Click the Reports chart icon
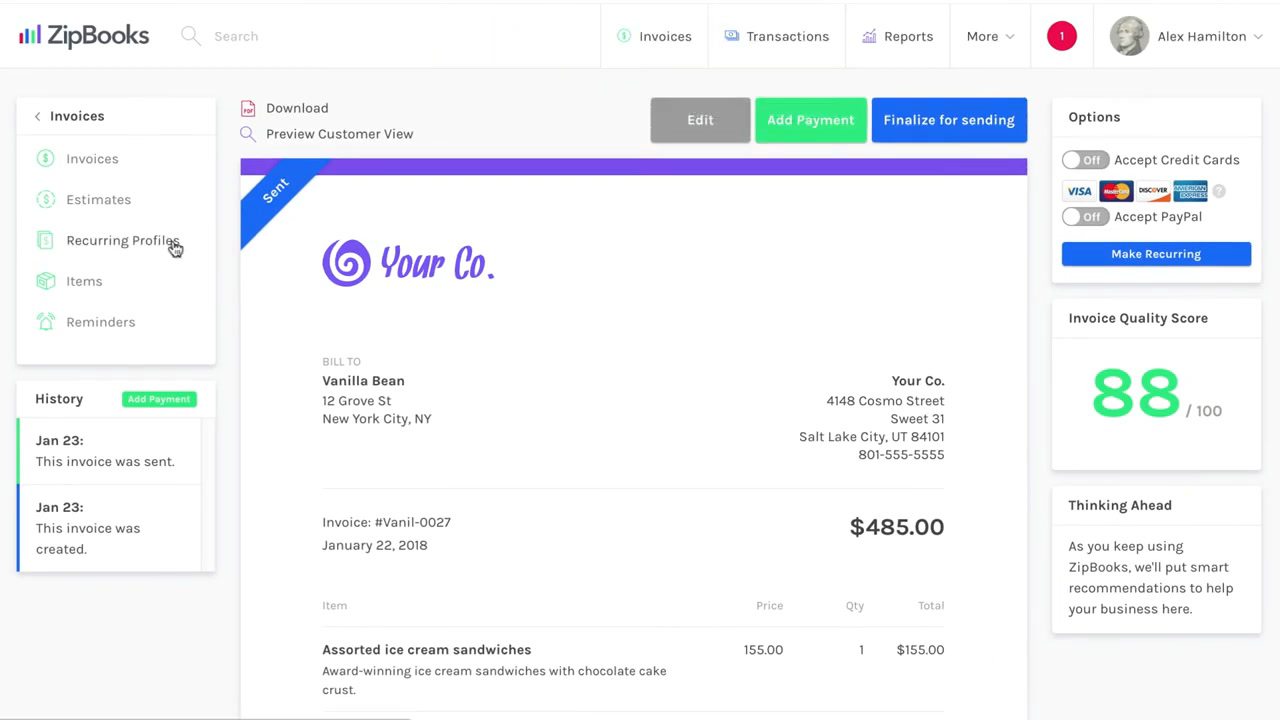 click(x=869, y=36)
